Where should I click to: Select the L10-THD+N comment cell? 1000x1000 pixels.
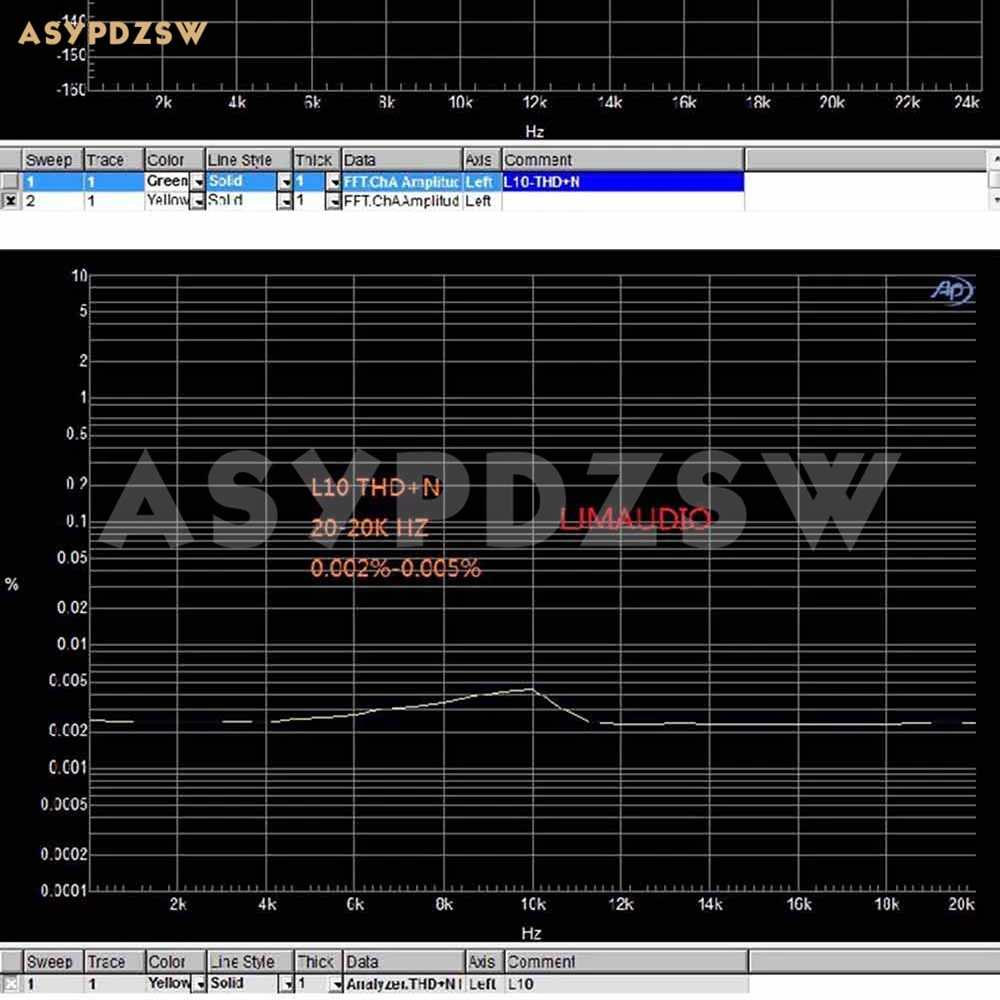pyautogui.click(x=622, y=182)
